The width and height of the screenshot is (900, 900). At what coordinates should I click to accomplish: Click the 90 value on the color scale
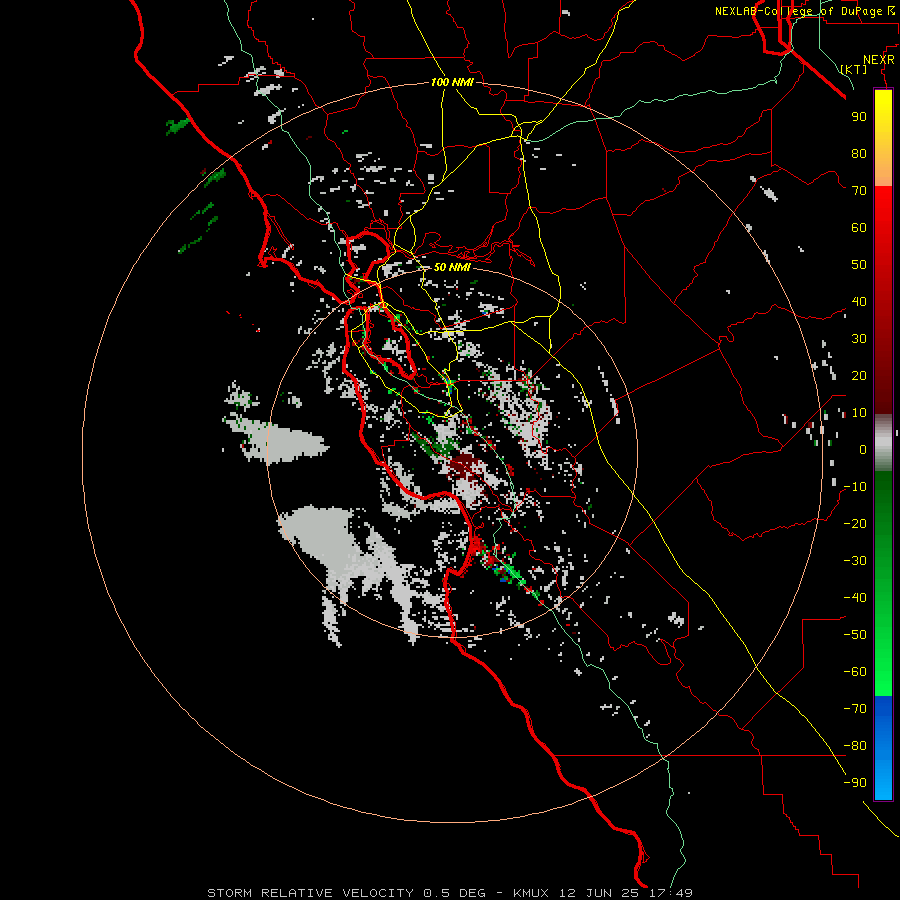859,117
